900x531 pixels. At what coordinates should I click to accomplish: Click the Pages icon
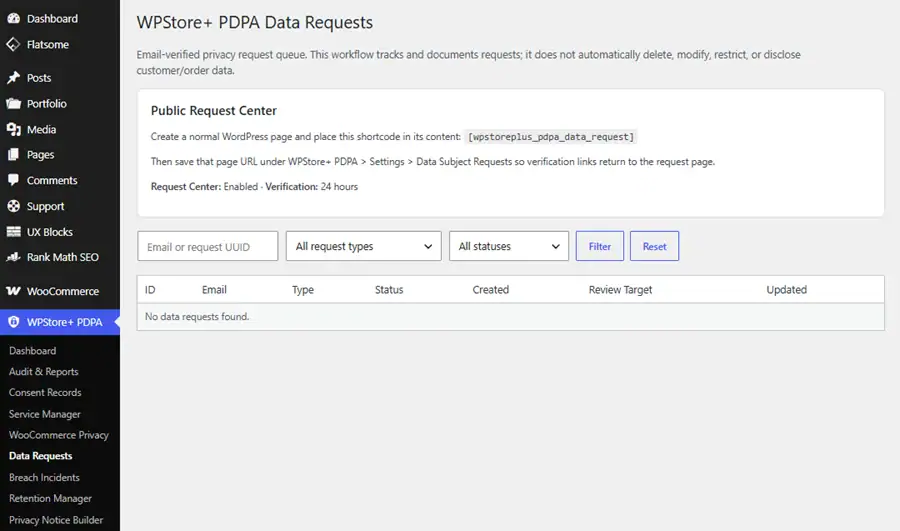click(x=13, y=154)
